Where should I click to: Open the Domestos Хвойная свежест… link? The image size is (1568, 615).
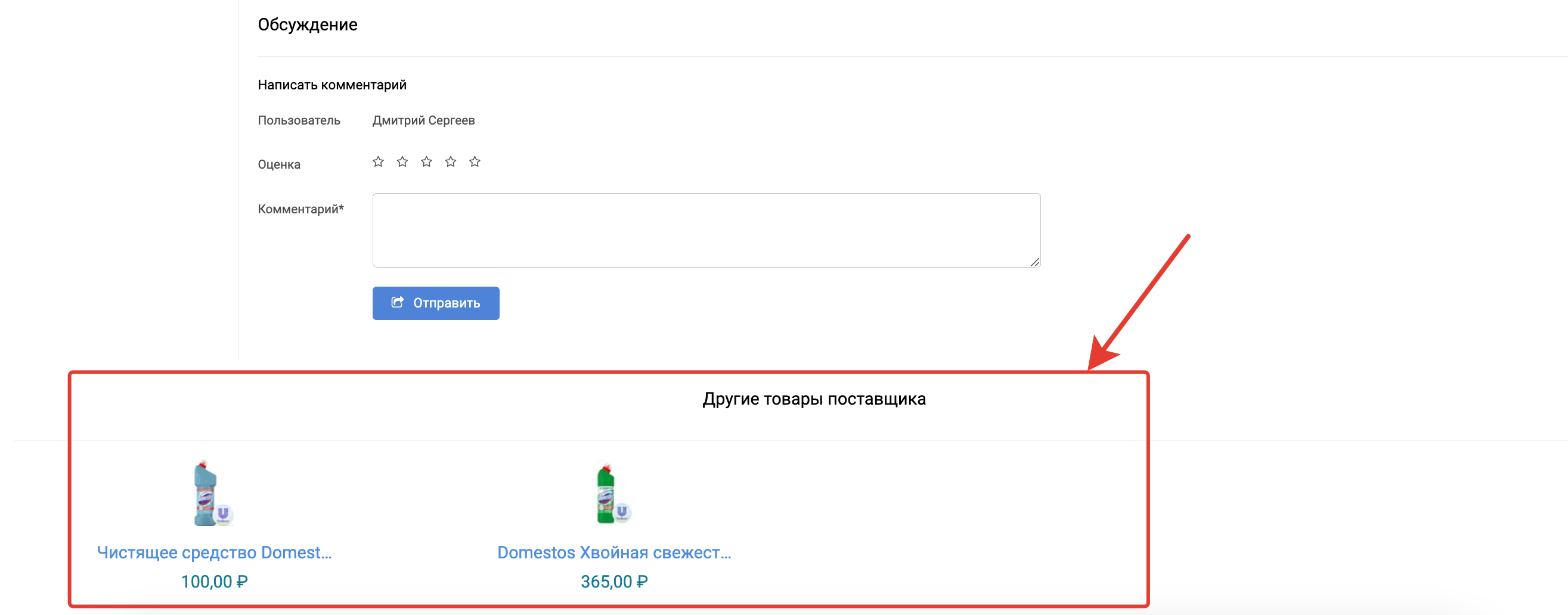(x=613, y=552)
